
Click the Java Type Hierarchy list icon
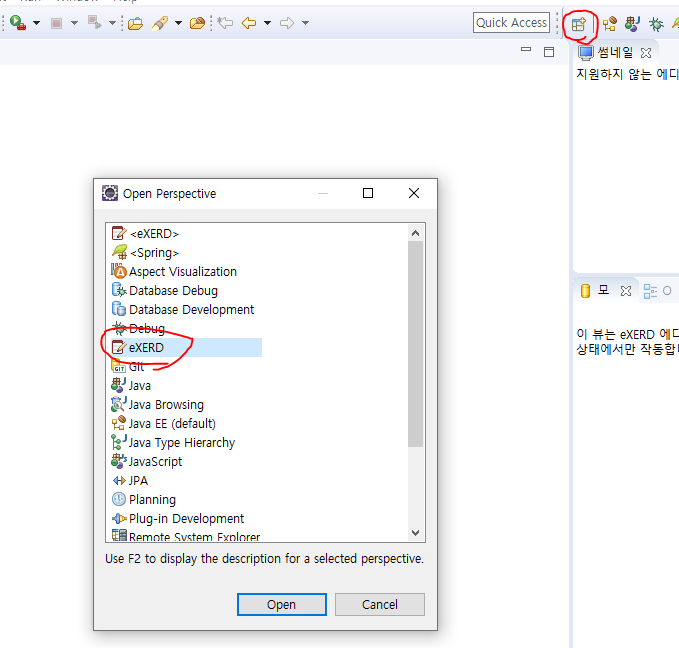pos(119,442)
